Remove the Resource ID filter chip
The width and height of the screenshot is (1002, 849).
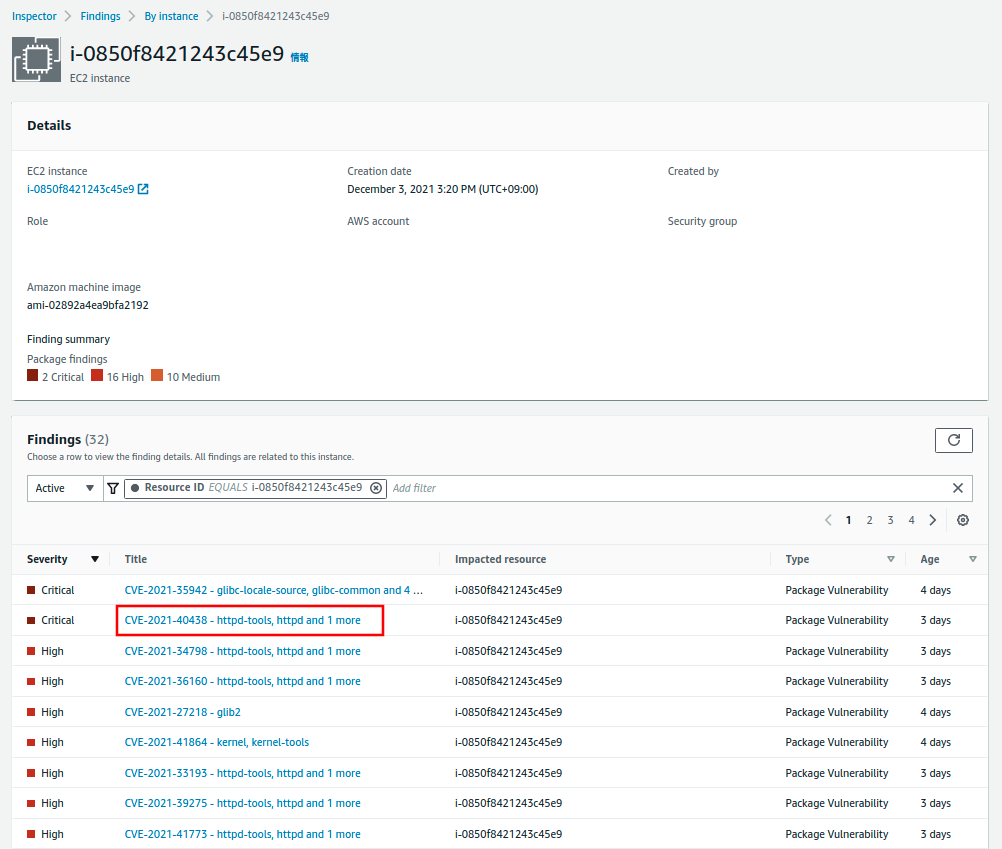pyautogui.click(x=376, y=488)
